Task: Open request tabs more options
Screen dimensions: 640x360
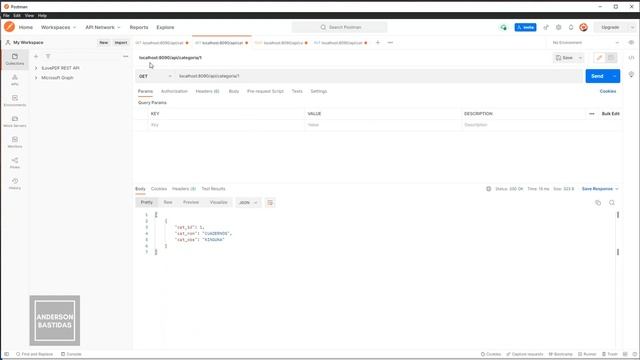Action: coord(390,42)
